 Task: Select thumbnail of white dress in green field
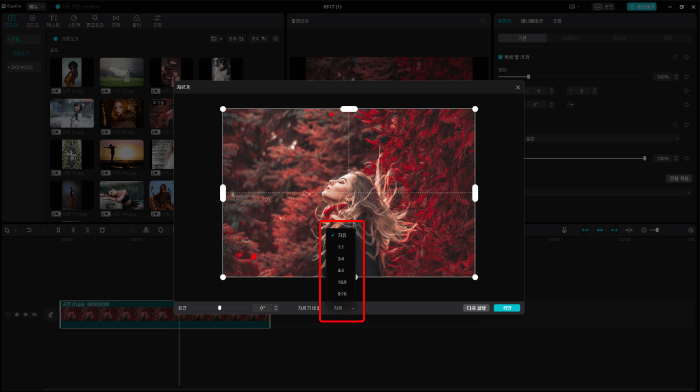(x=122, y=72)
